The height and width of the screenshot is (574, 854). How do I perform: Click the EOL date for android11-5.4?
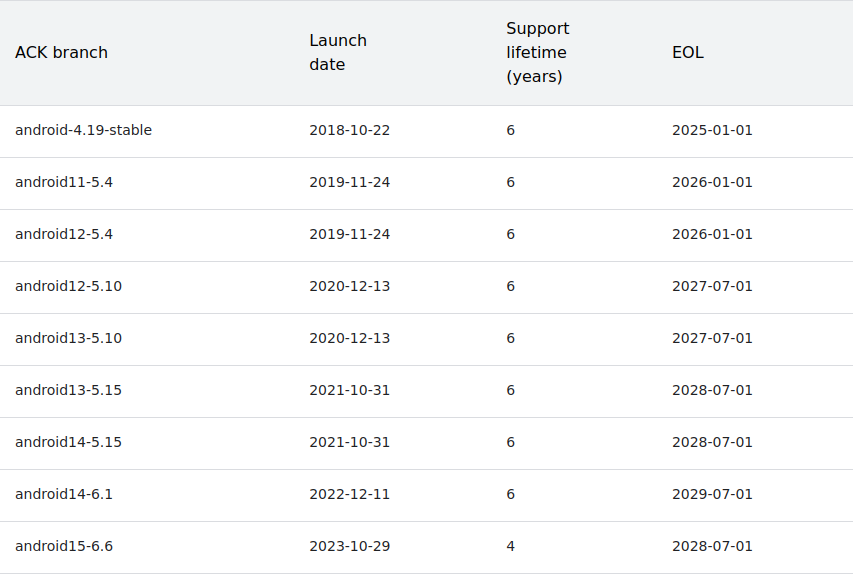712,182
